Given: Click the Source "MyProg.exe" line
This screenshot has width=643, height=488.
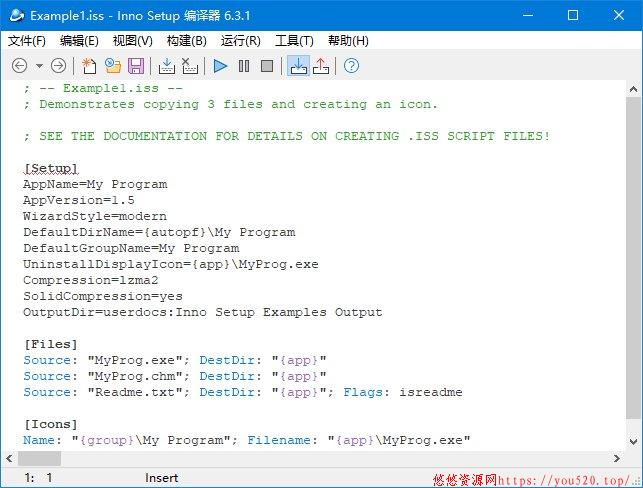Looking at the screenshot, I should coord(175,360).
